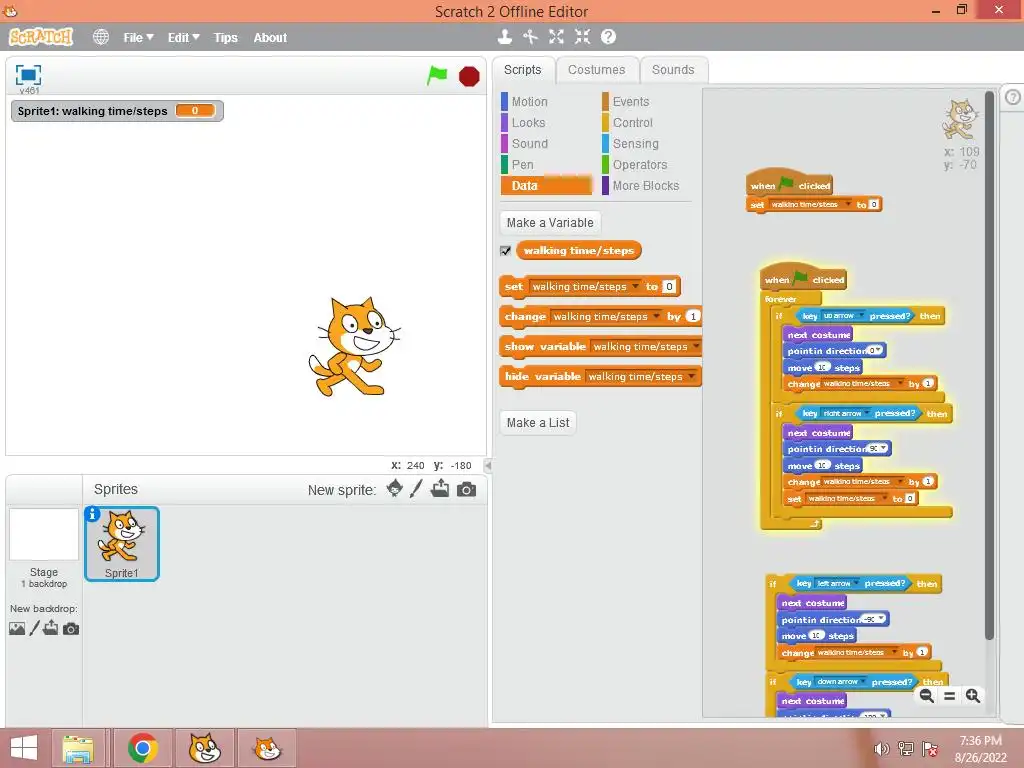Paint a new sprite
This screenshot has width=1024, height=768.
(416, 488)
